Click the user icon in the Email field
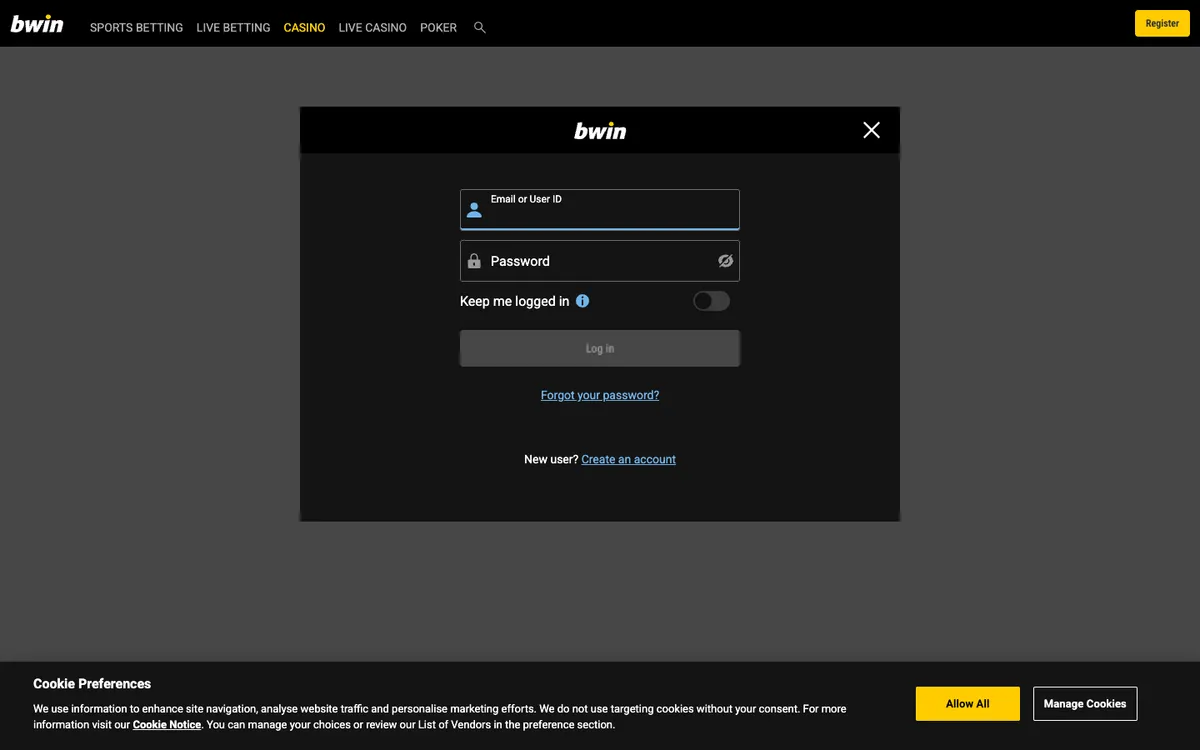Viewport: 1200px width, 750px height. (x=474, y=210)
